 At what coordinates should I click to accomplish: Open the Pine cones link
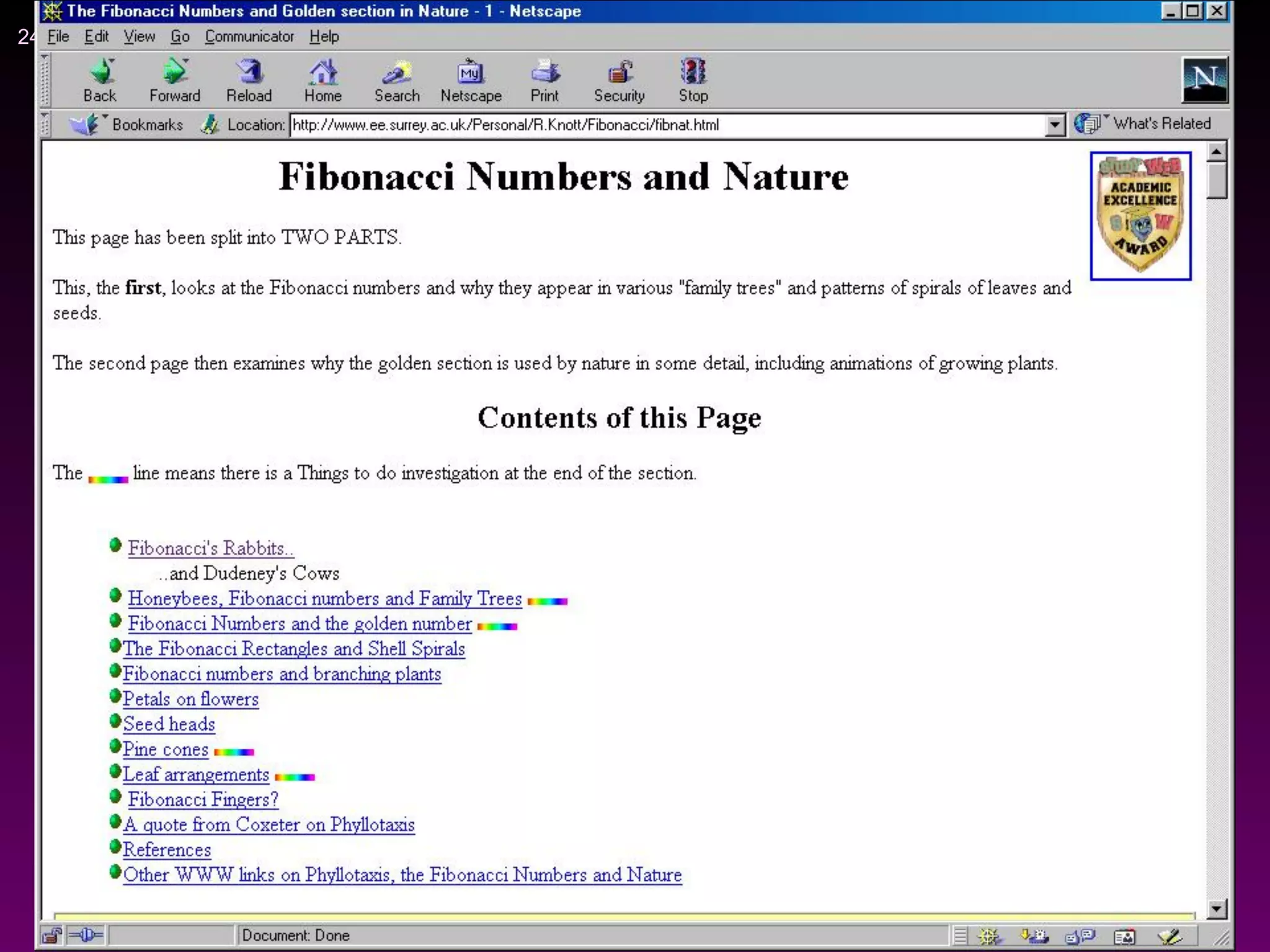click(166, 749)
